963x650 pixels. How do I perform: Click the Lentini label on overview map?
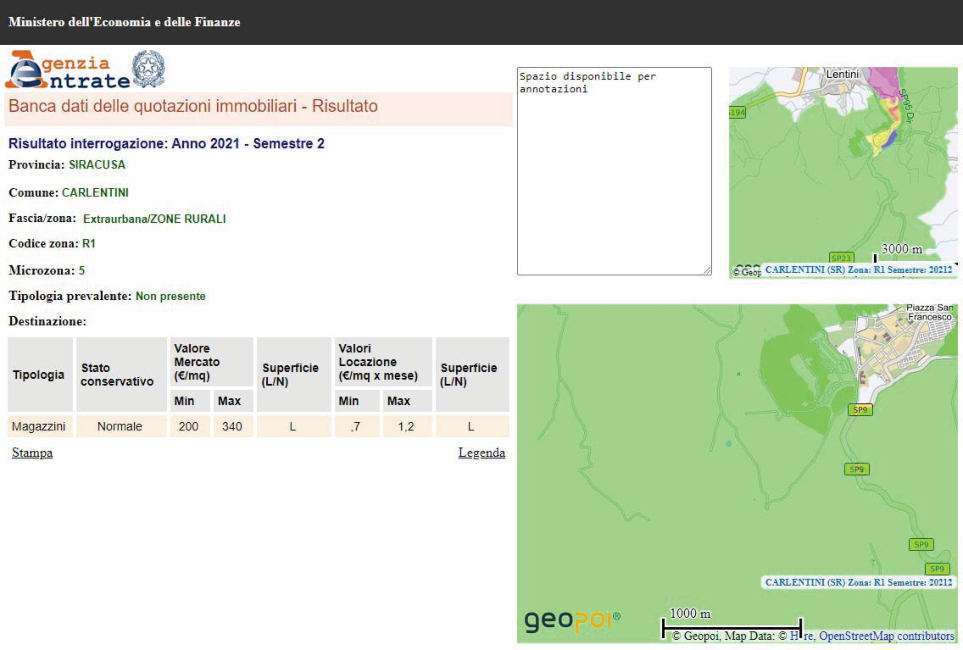842,76
